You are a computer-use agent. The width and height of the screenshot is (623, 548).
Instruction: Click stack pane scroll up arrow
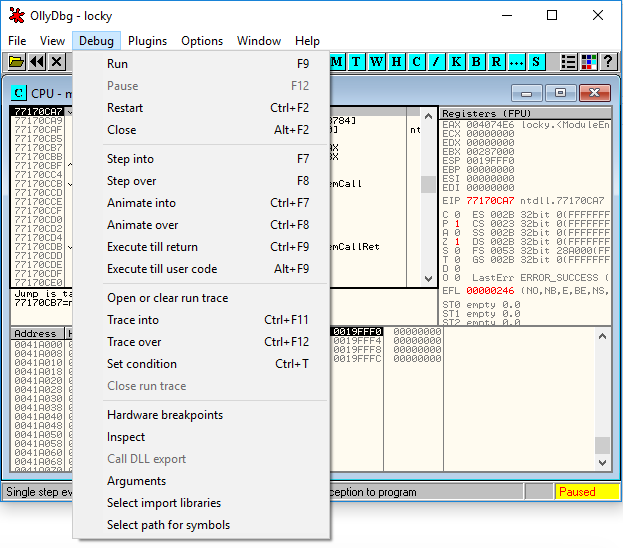pyautogui.click(x=602, y=337)
